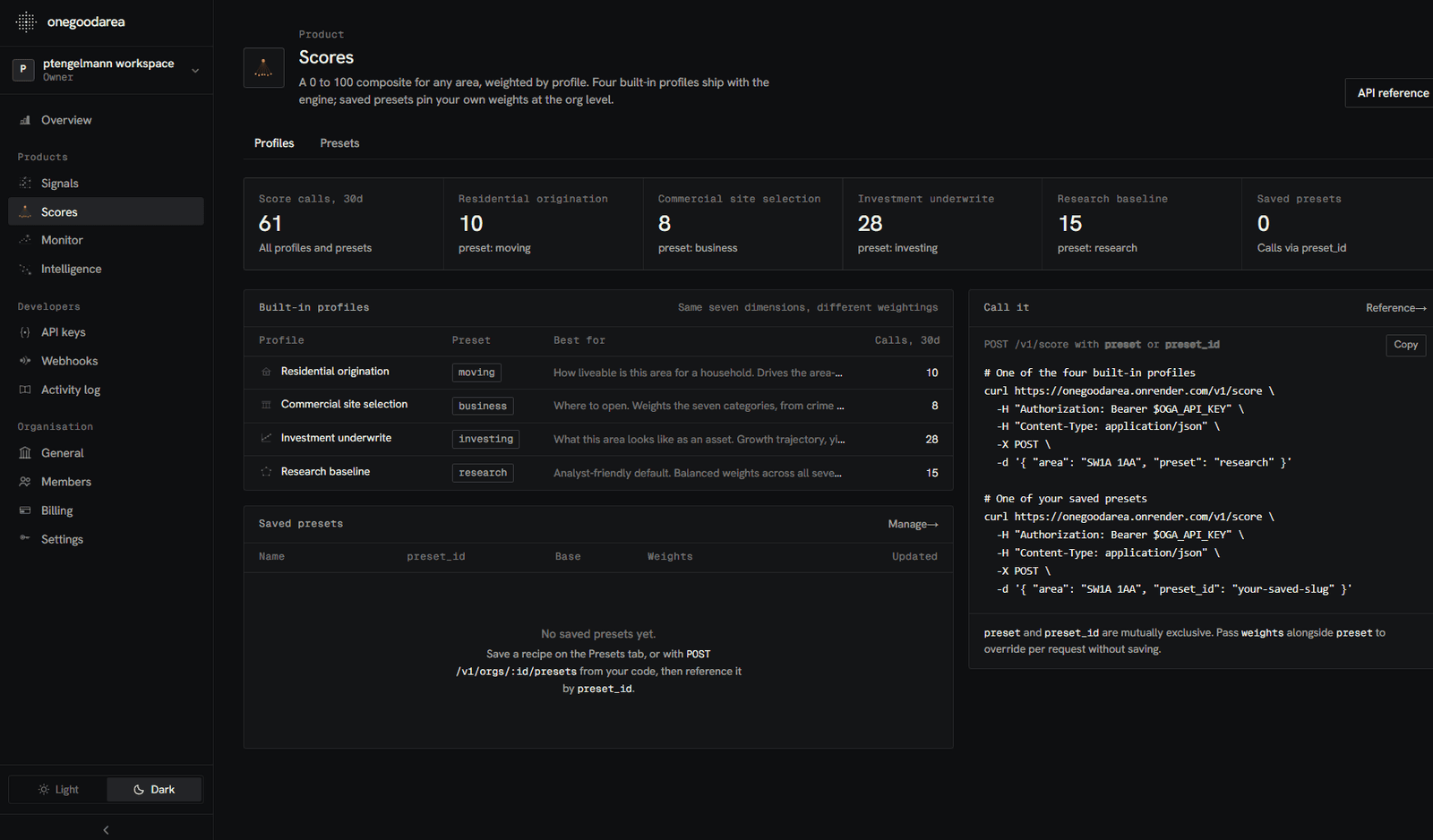Expand the ptengelmann workspace switcher chevron
Screen dimensions: 1433x840
coord(195,70)
